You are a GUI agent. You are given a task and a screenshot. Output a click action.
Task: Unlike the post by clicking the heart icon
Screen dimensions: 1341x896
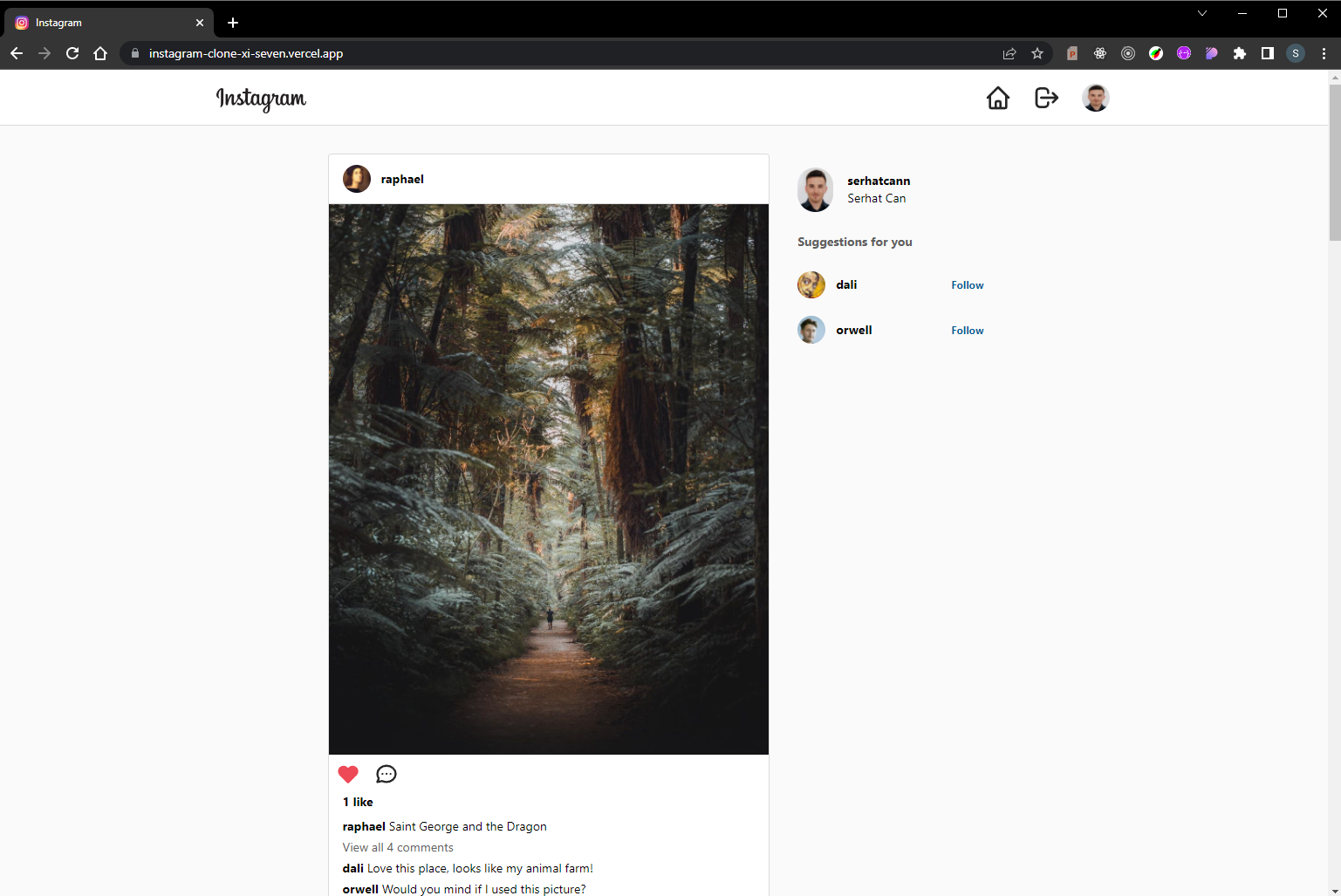click(x=348, y=774)
